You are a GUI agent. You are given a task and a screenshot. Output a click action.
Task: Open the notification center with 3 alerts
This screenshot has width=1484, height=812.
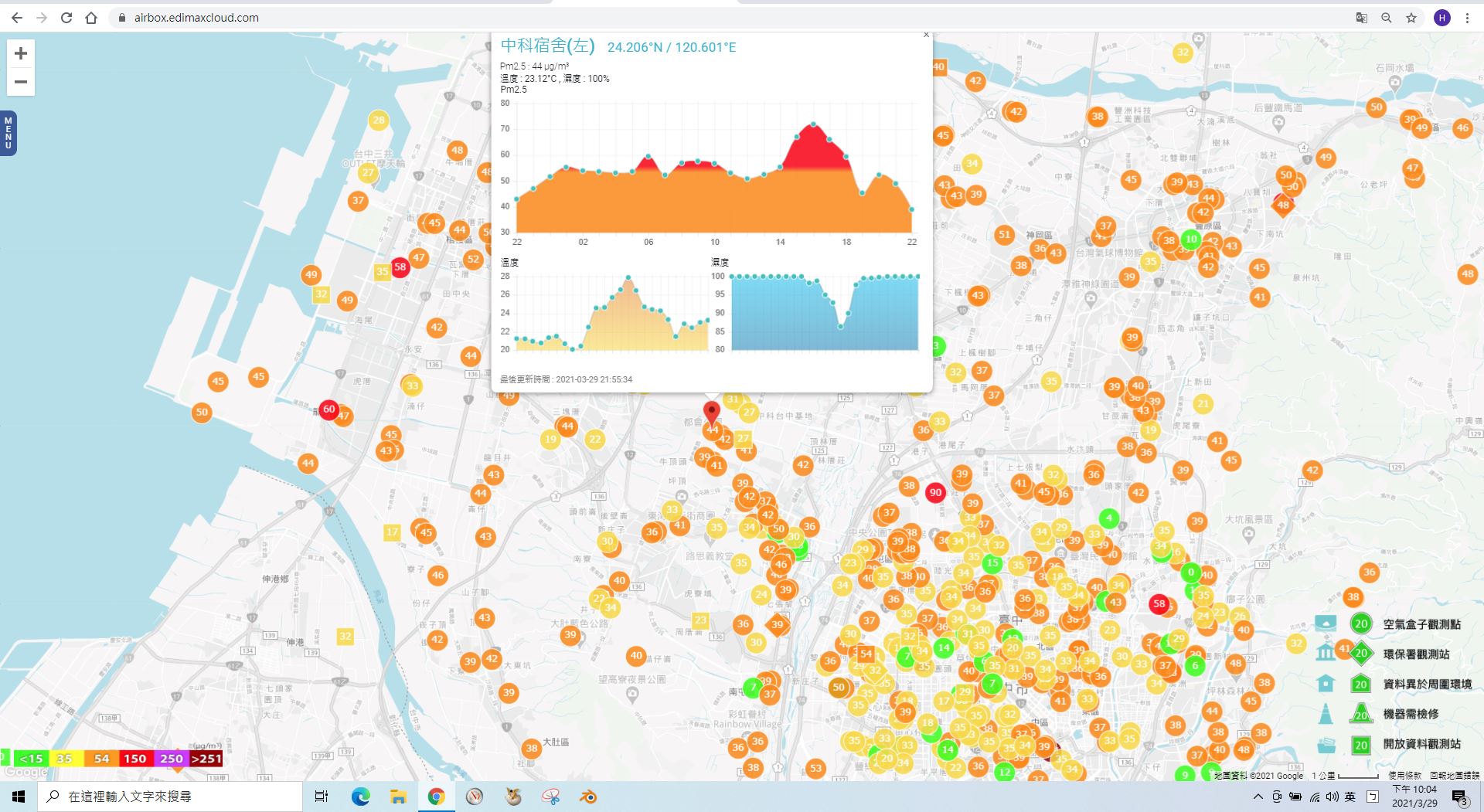click(1459, 797)
